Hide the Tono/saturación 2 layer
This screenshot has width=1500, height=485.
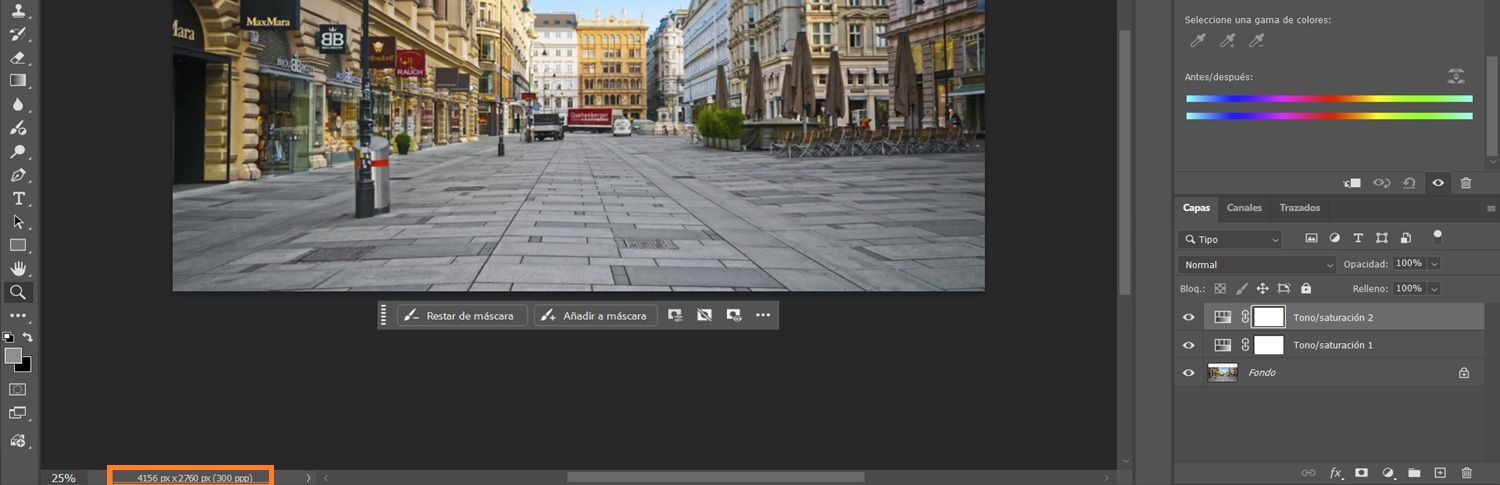(x=1188, y=317)
